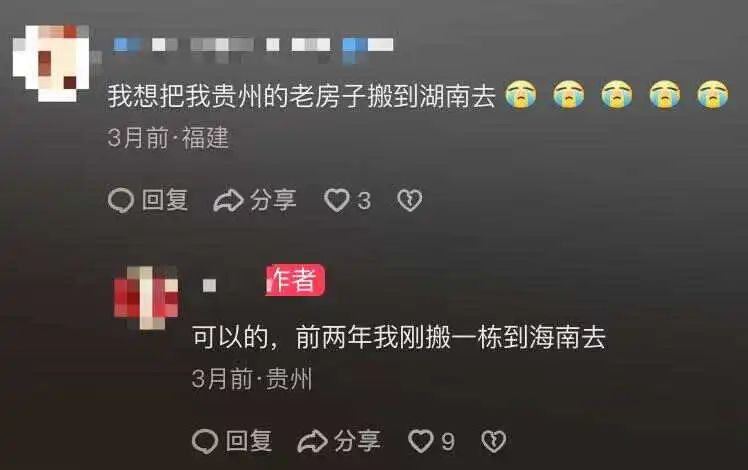This screenshot has height=470, width=748.
Task: Open the first commenter's pixelated avatar
Action: tap(52, 62)
